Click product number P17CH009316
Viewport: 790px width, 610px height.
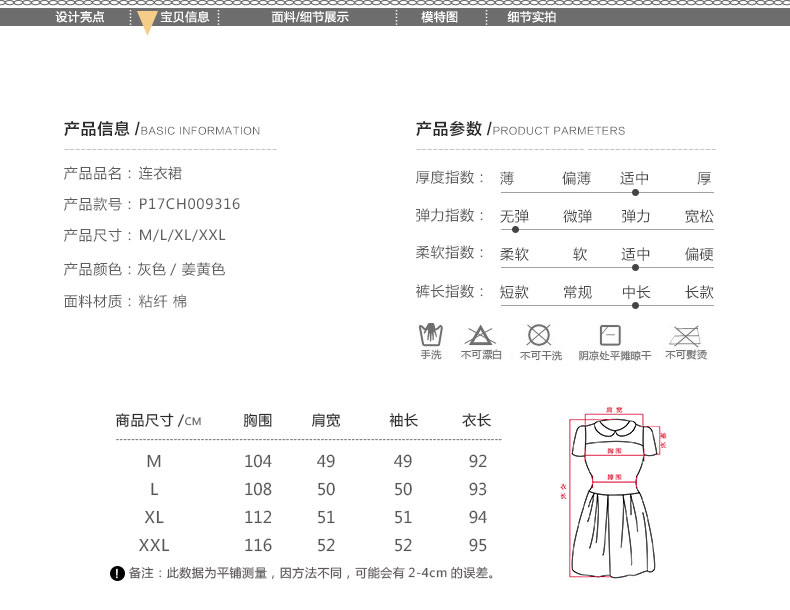click(188, 204)
